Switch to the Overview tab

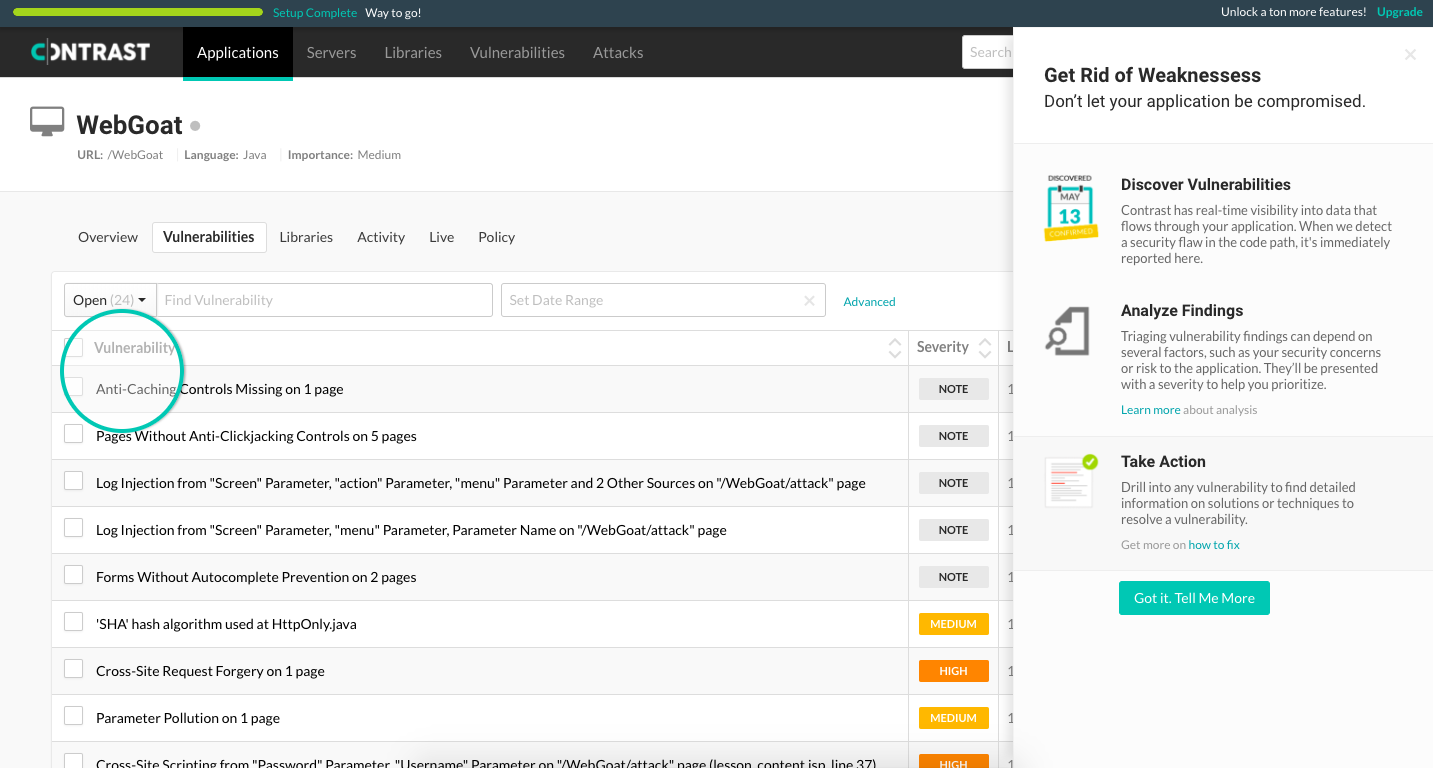pos(108,237)
